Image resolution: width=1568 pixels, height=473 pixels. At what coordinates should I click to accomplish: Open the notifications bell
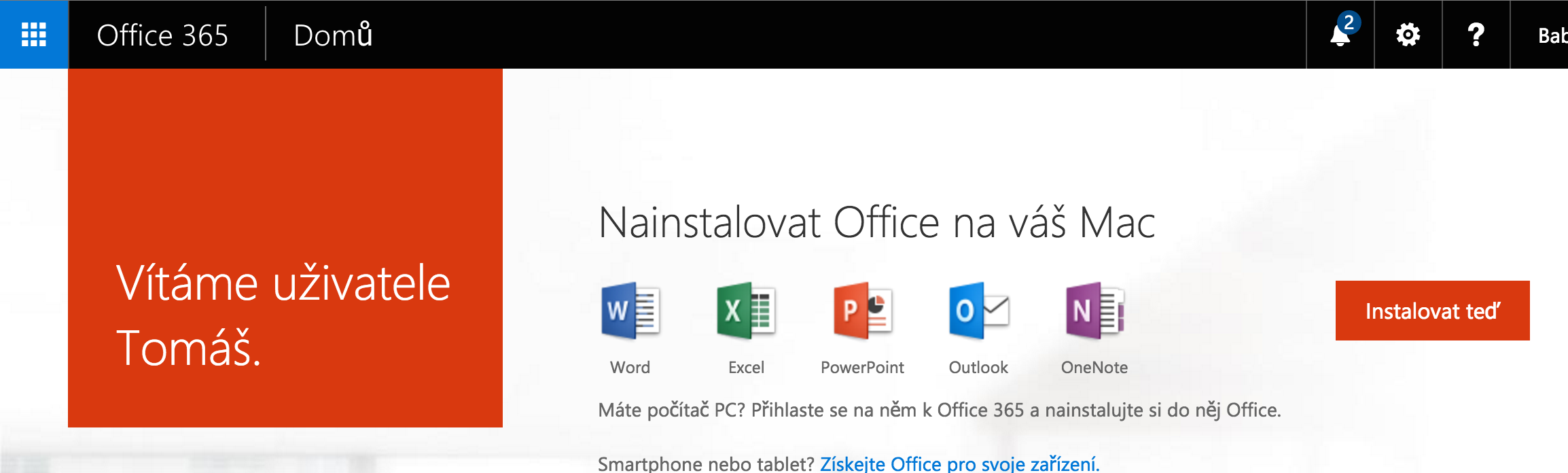(x=1340, y=35)
